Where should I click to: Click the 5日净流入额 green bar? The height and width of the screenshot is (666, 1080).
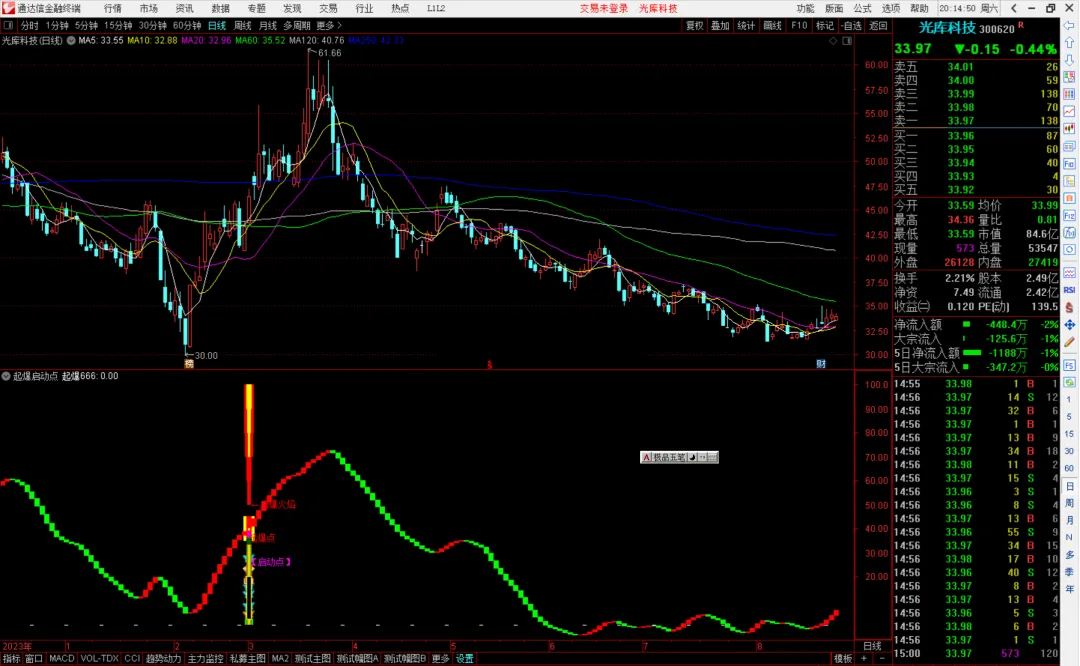(x=972, y=353)
